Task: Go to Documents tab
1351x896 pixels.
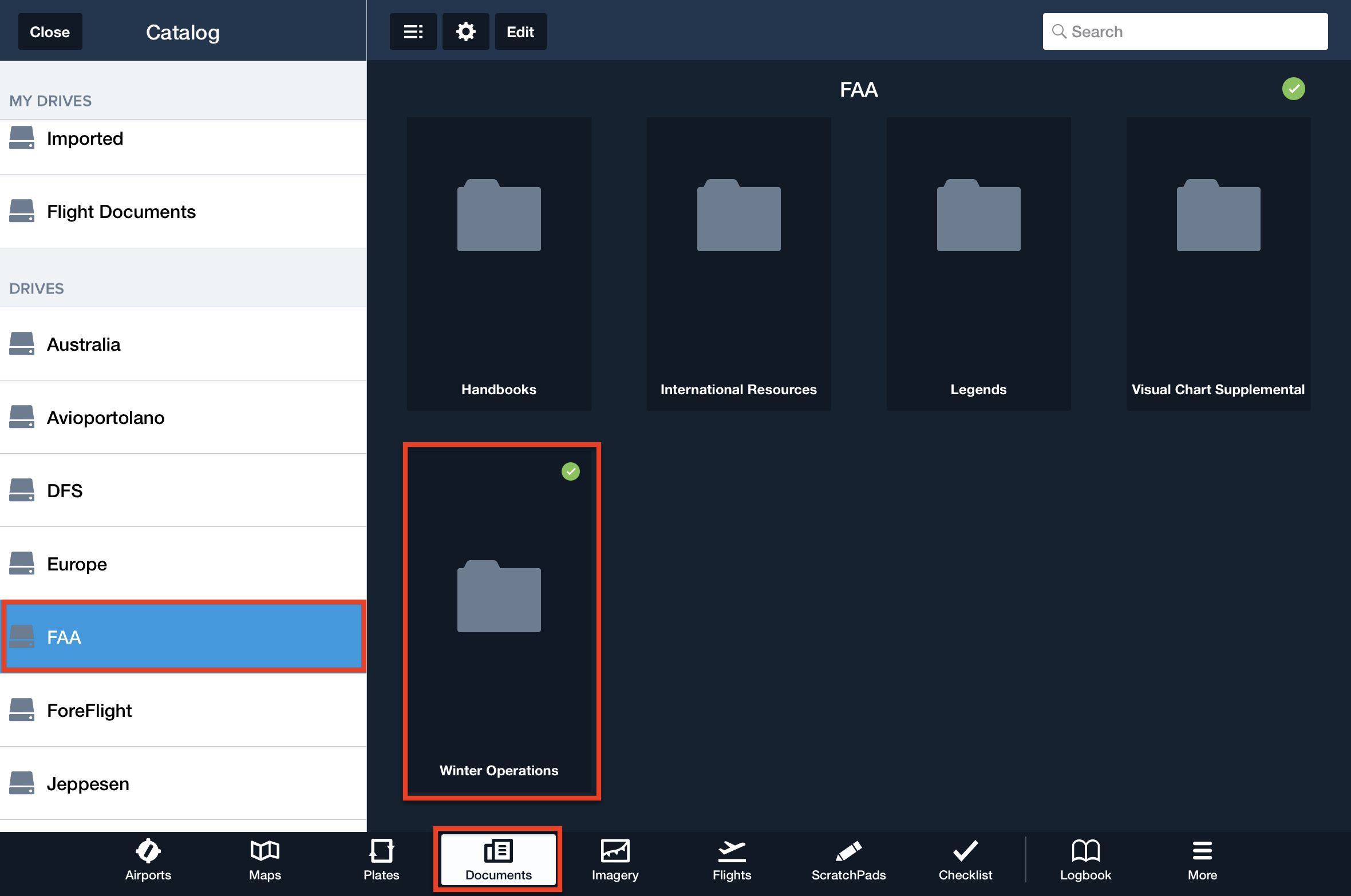Action: click(x=498, y=861)
